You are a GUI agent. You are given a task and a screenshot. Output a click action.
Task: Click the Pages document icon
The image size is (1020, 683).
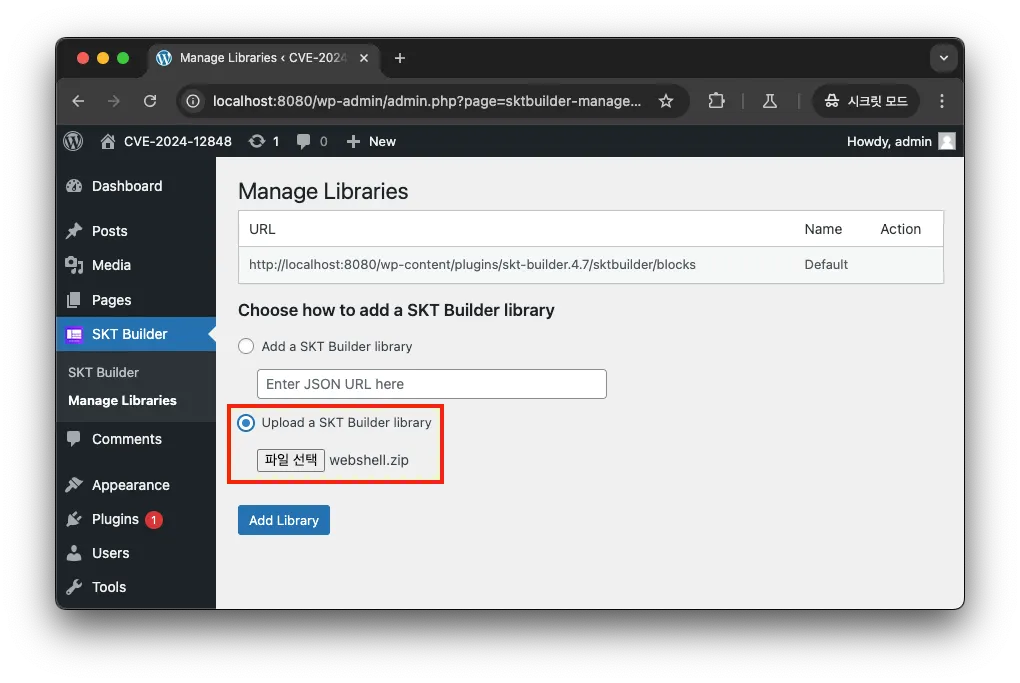point(74,300)
